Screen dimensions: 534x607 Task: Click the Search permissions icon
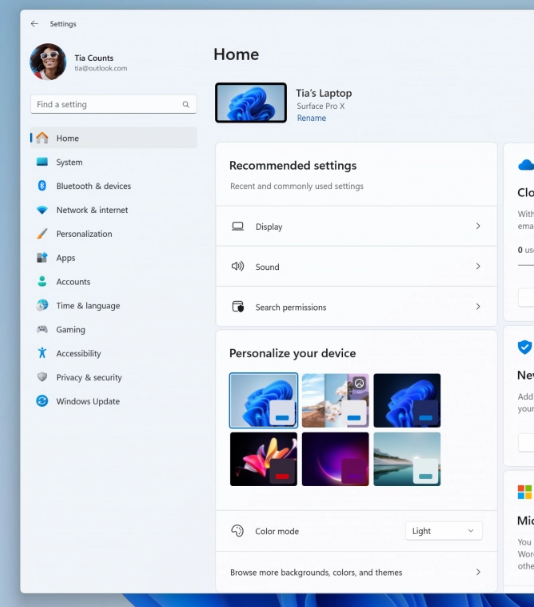pyautogui.click(x=238, y=307)
